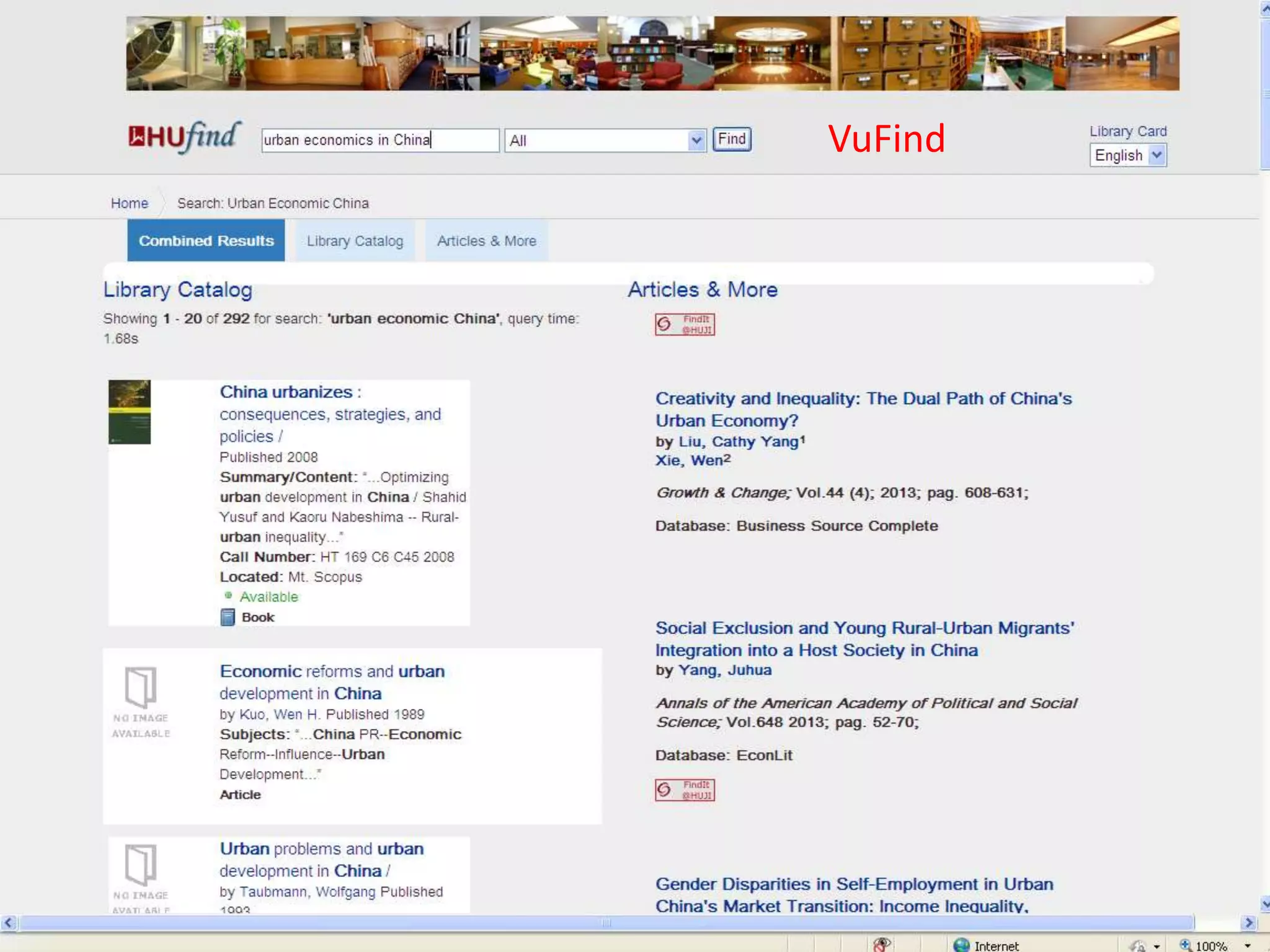The height and width of the screenshot is (952, 1270).
Task: Switch to the Articles & More tab
Action: point(487,240)
